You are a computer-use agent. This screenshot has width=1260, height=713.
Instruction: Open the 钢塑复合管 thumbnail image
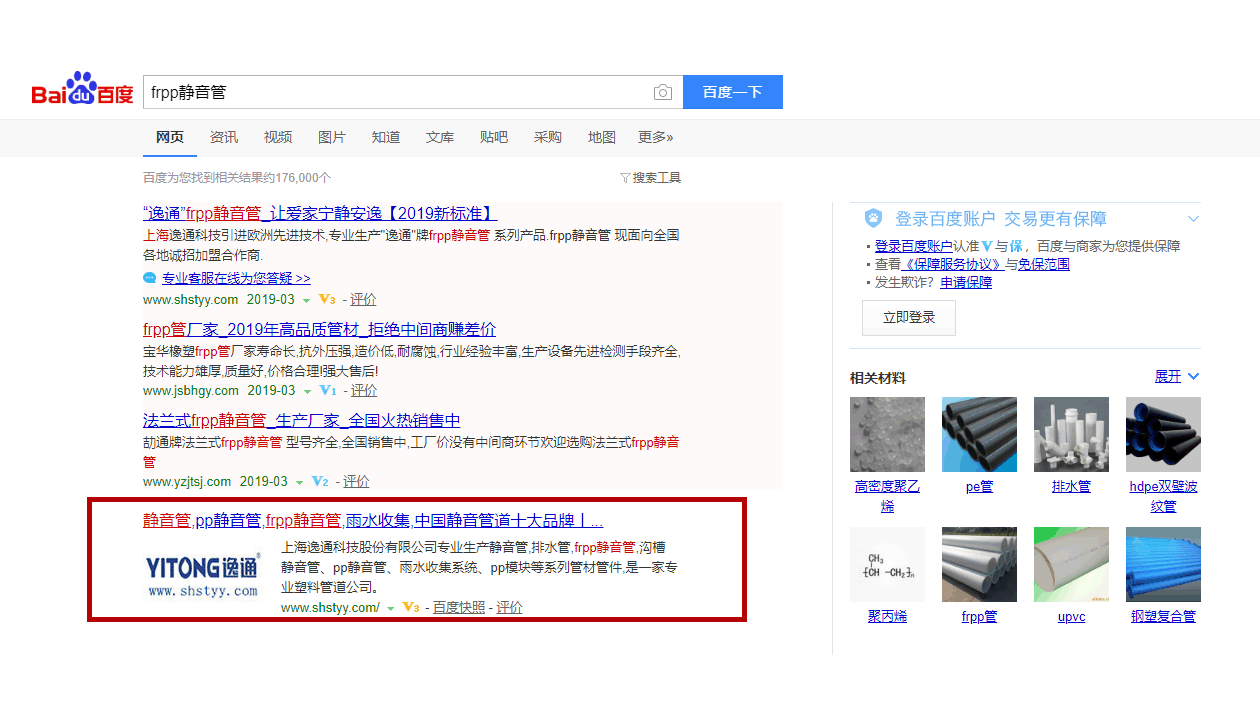[1163, 564]
